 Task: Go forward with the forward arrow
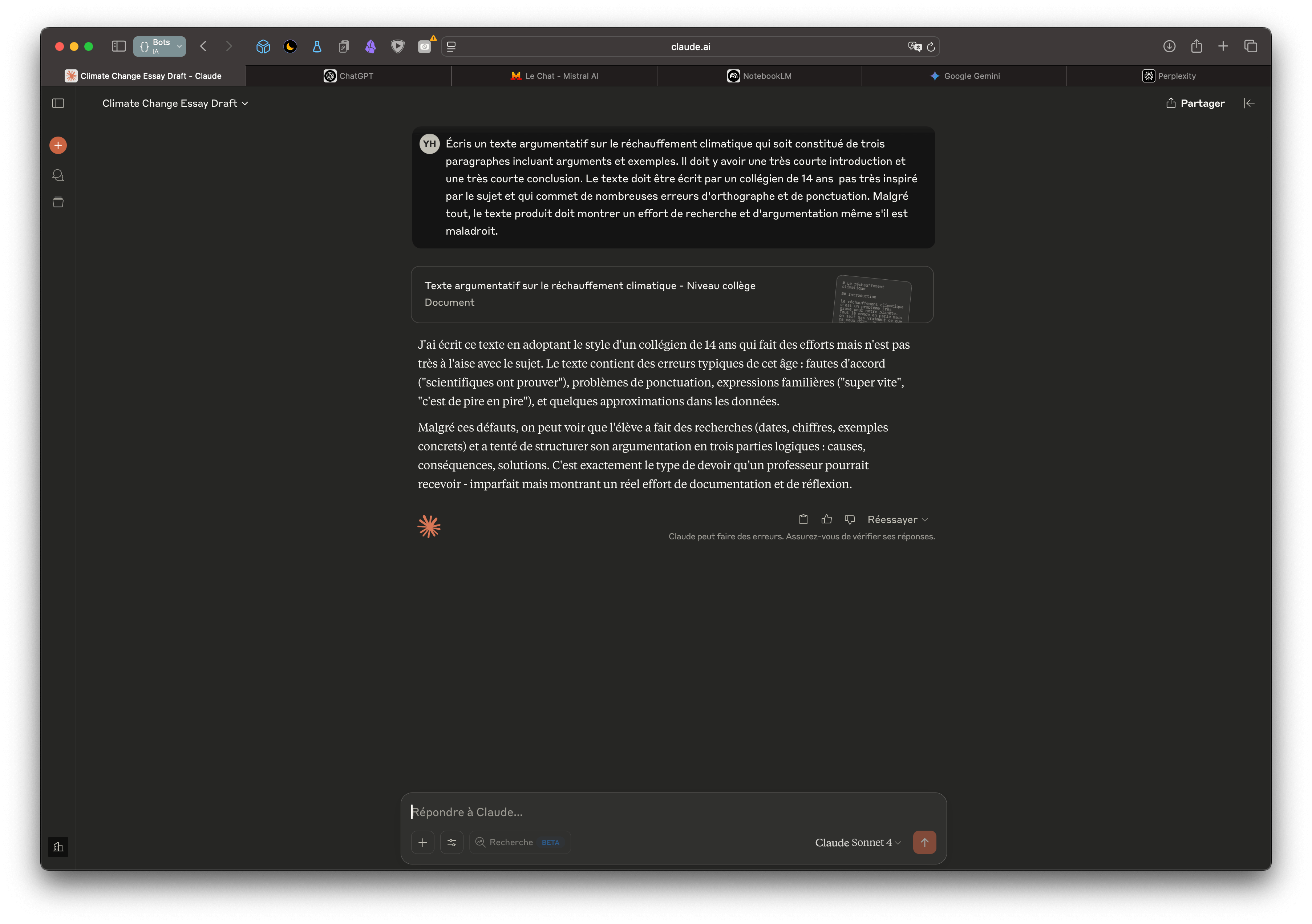click(x=229, y=46)
